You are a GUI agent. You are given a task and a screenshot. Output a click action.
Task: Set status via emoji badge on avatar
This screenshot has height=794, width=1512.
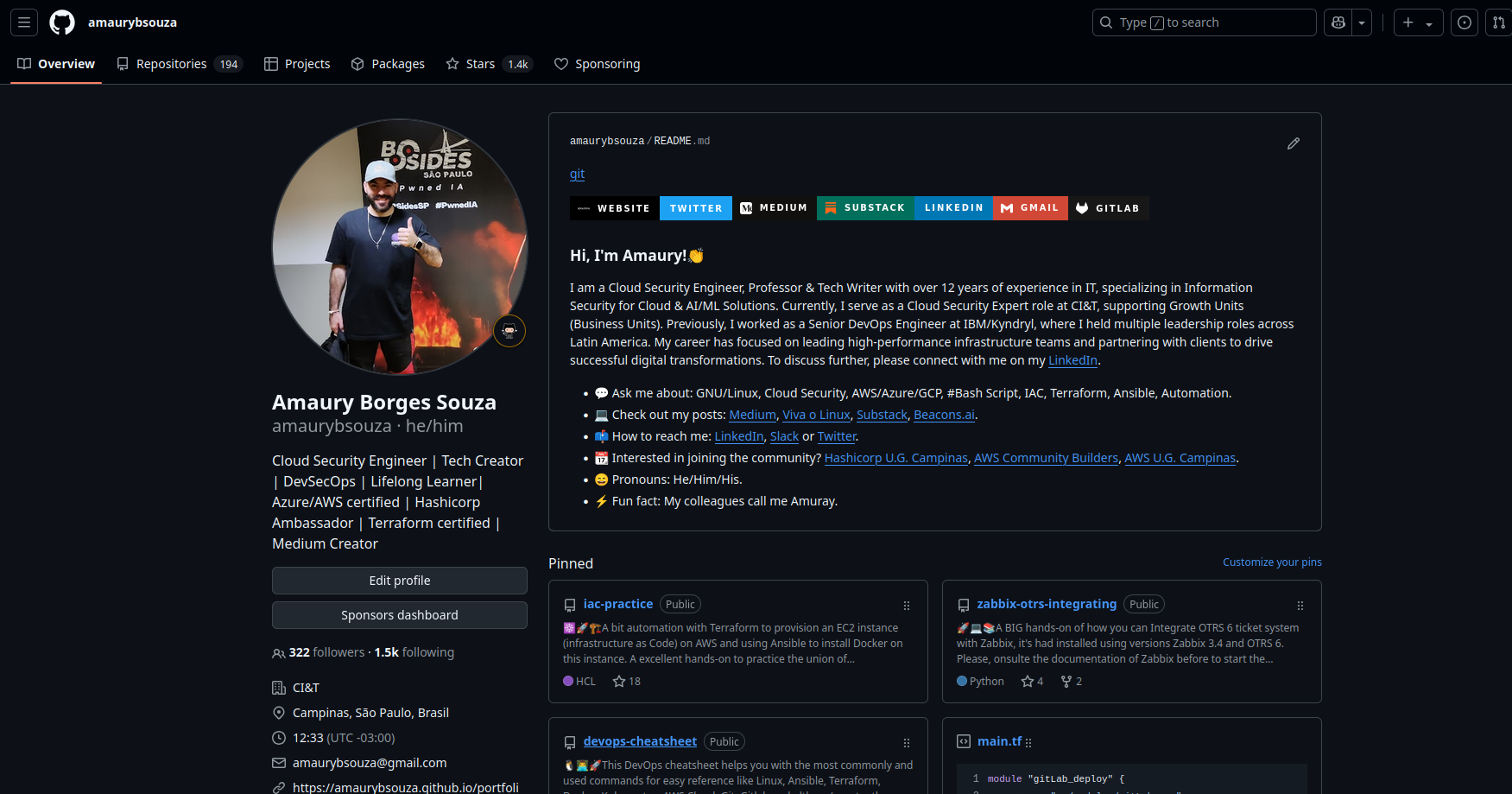coord(509,331)
